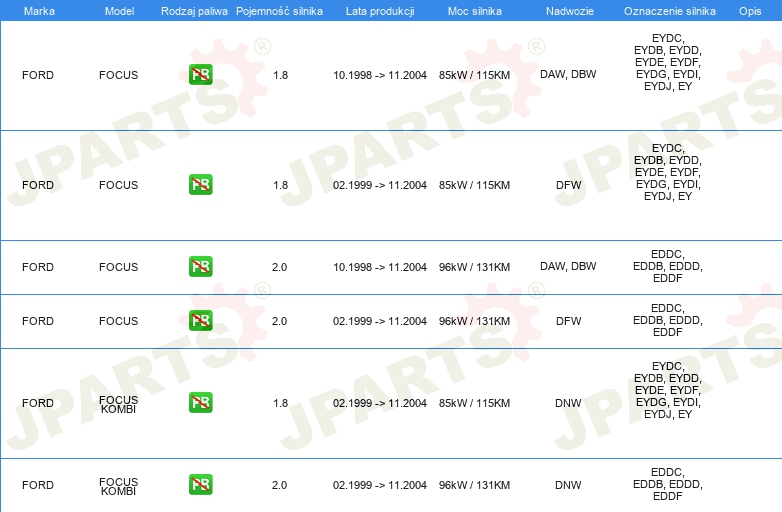The width and height of the screenshot is (782, 512).
Task: Click the Marka column header
Action: [39, 11]
